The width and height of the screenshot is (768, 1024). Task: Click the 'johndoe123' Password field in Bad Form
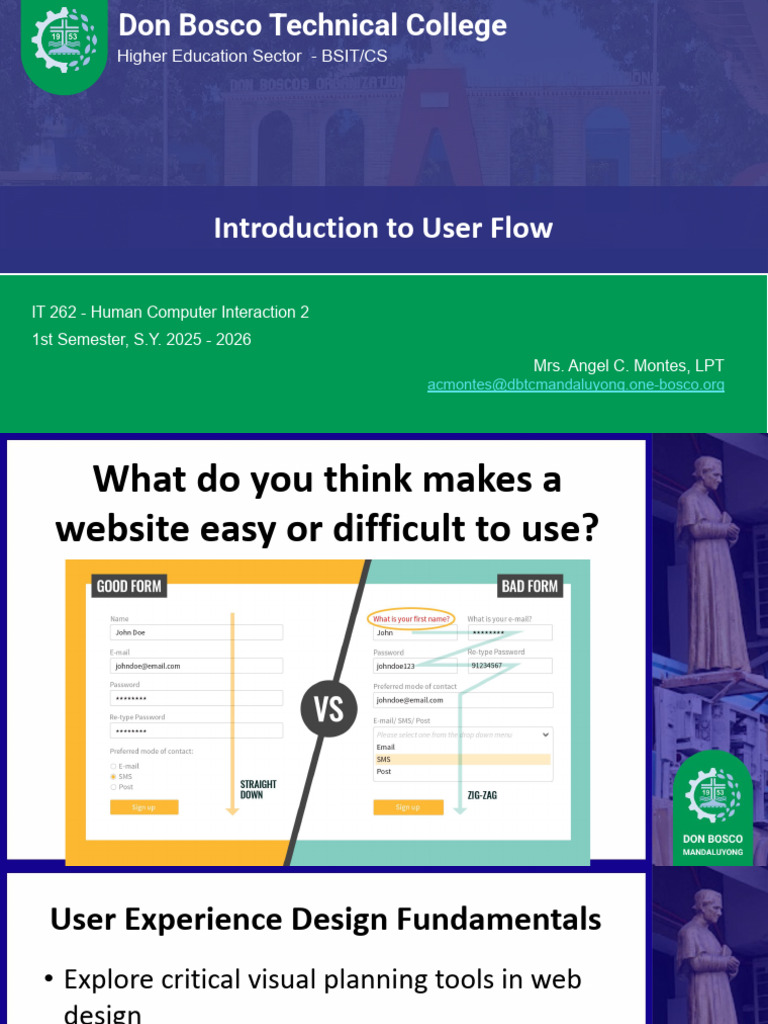coord(415,666)
